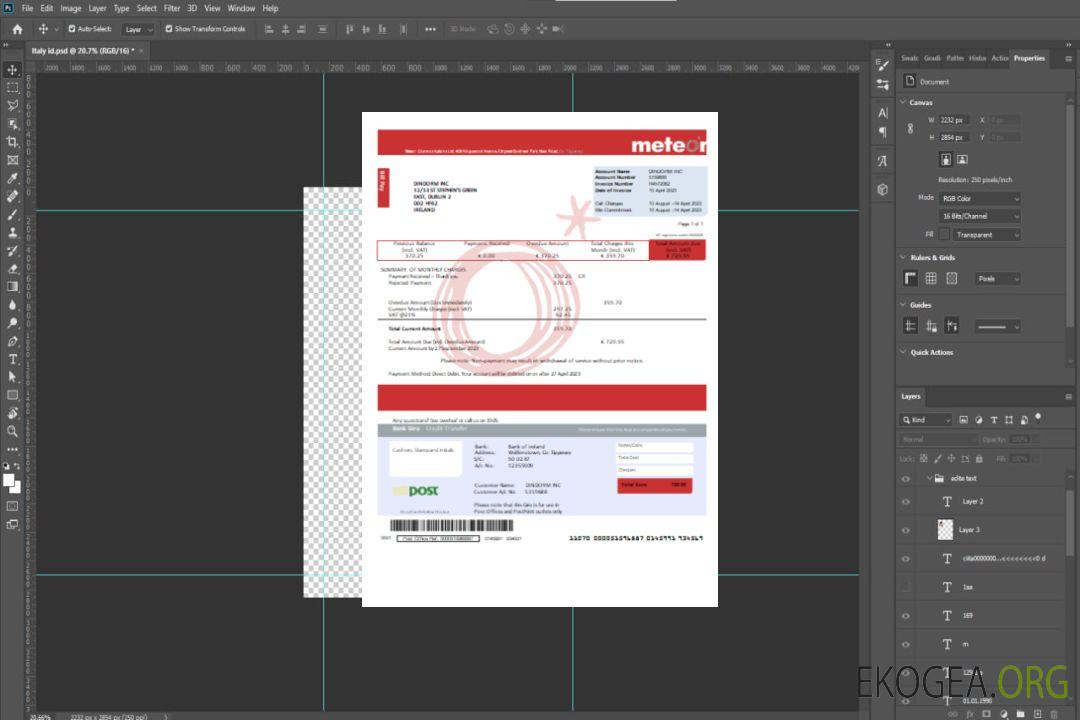Toggle Show Transform Controls checkbox
The image size is (1080, 720).
point(169,29)
